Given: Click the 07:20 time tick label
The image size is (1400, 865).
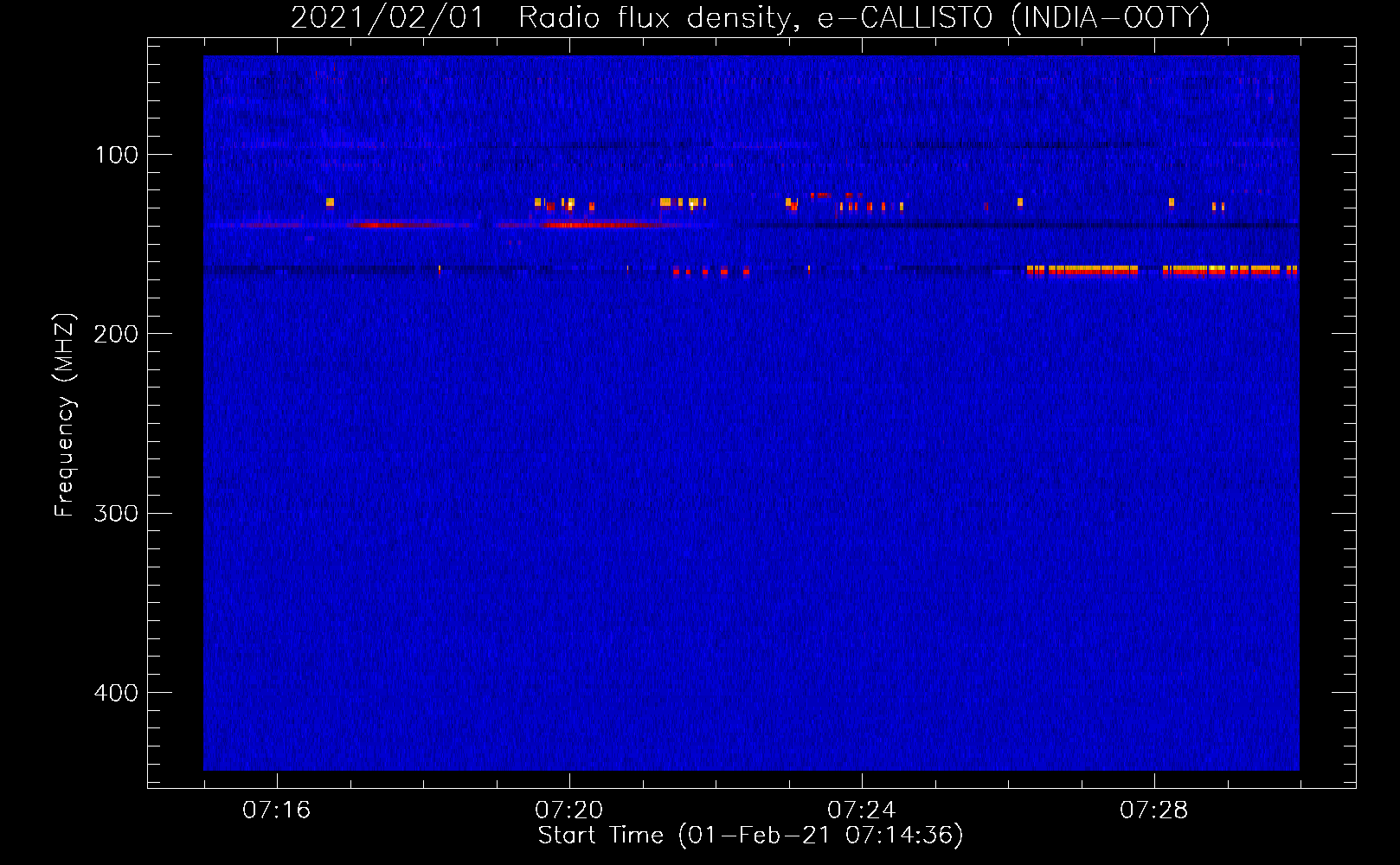Looking at the screenshot, I should 568,811.
